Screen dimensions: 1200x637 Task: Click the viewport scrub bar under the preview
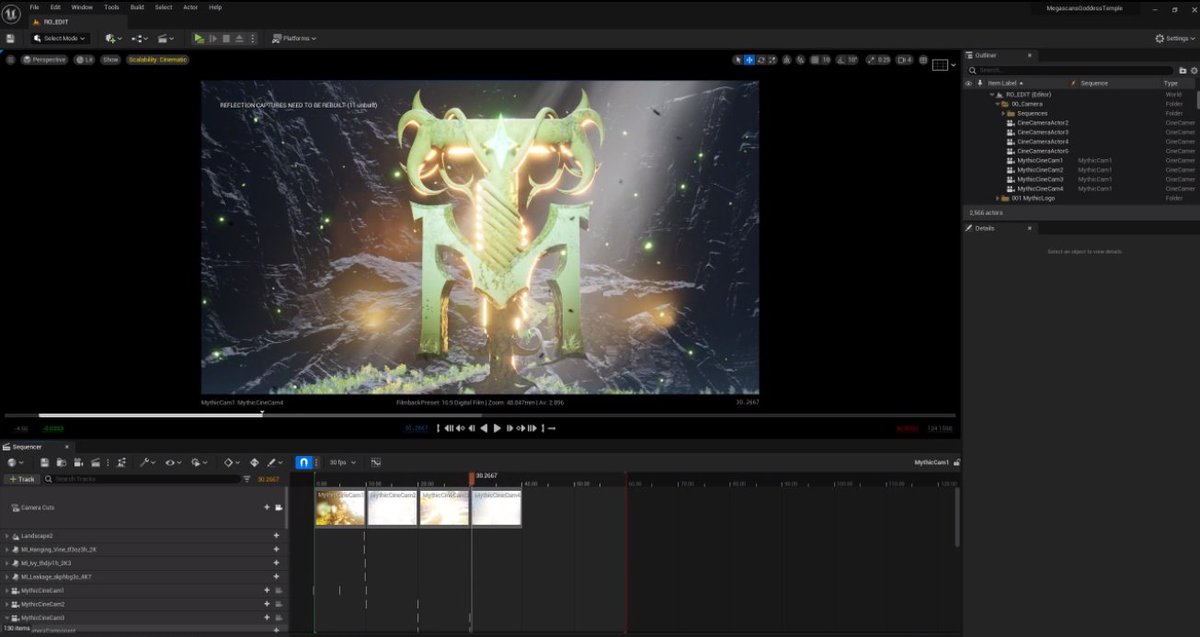(x=480, y=415)
